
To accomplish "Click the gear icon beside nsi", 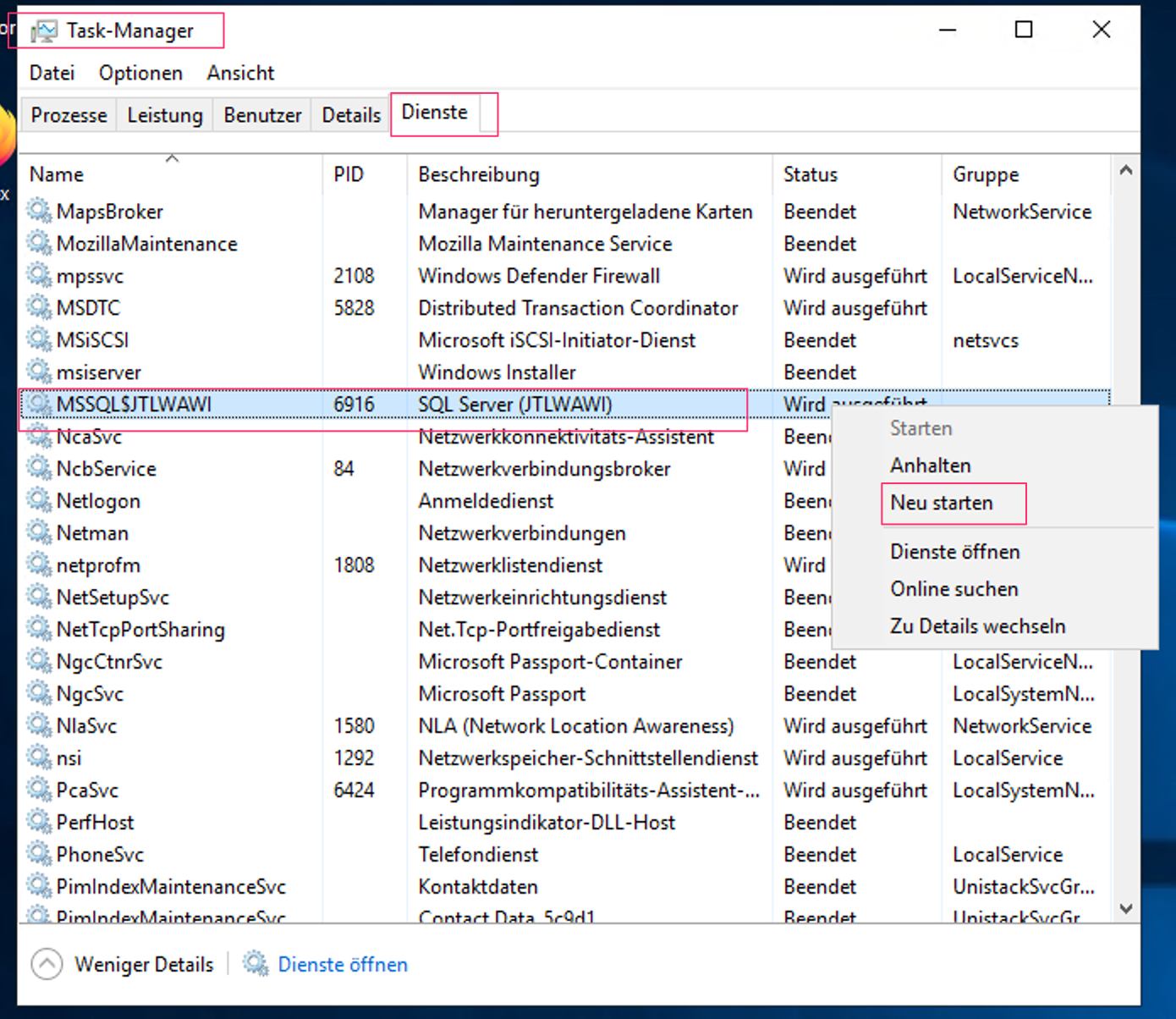I will [x=39, y=757].
